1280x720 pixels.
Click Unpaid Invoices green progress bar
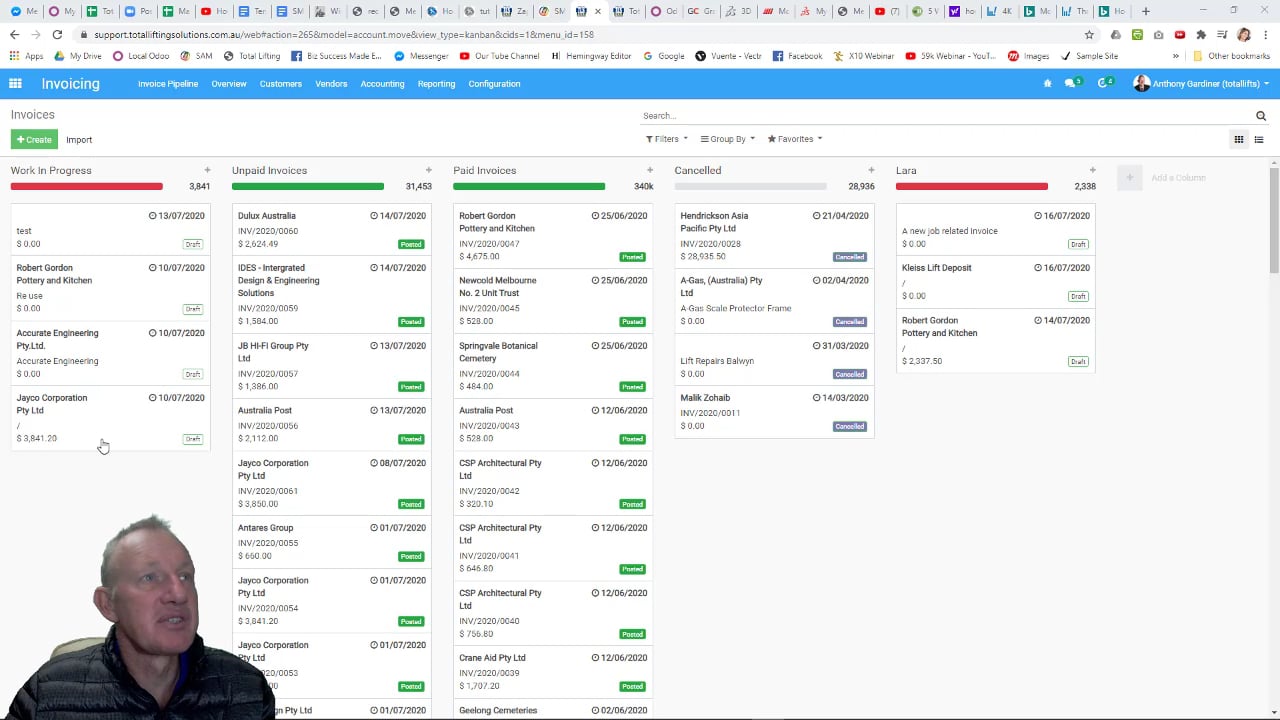308,186
